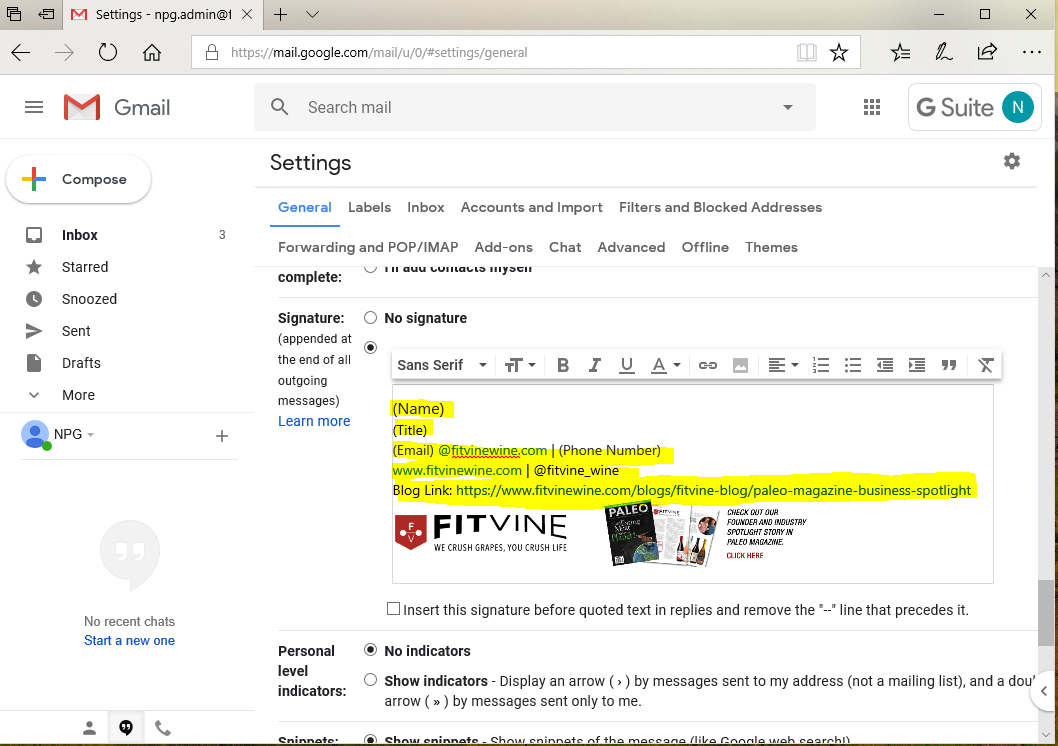Open the Sans Serif font dropdown
Viewport: 1058px width, 746px height.
[x=442, y=365]
